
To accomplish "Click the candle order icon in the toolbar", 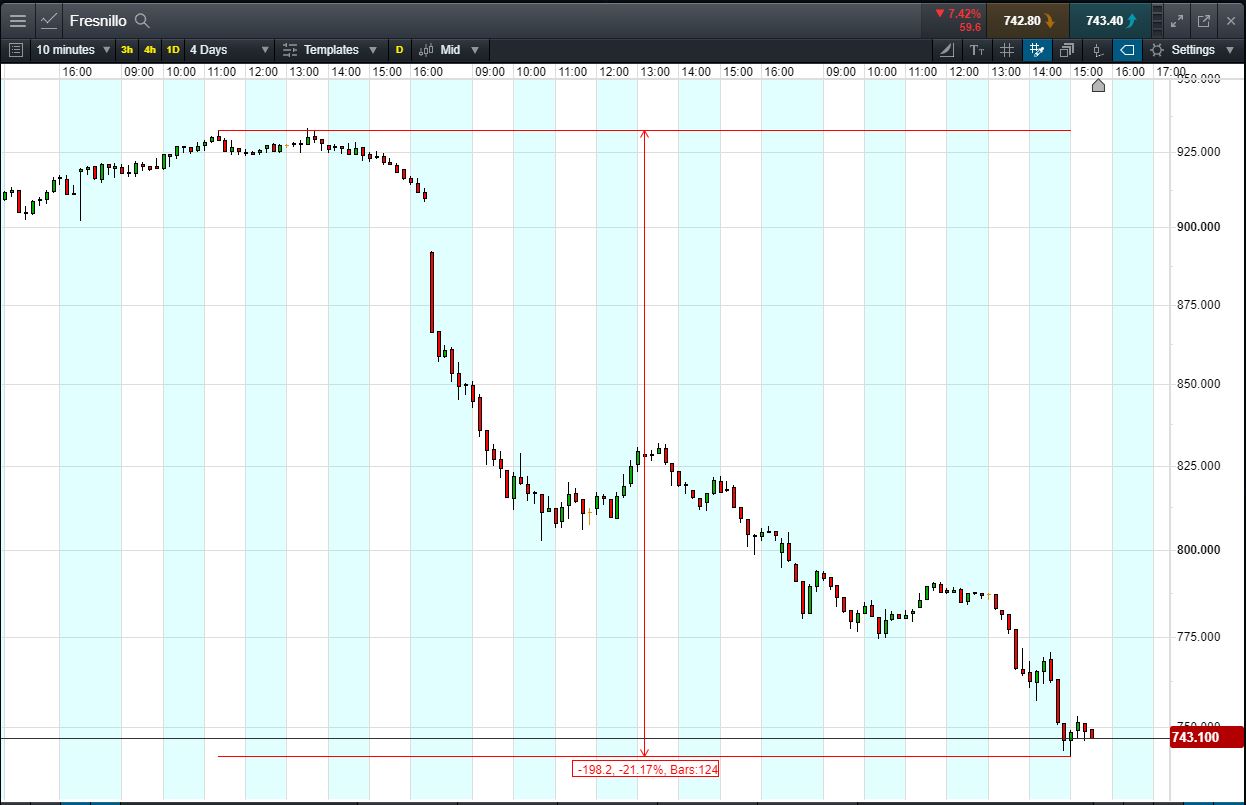I will 1097,50.
